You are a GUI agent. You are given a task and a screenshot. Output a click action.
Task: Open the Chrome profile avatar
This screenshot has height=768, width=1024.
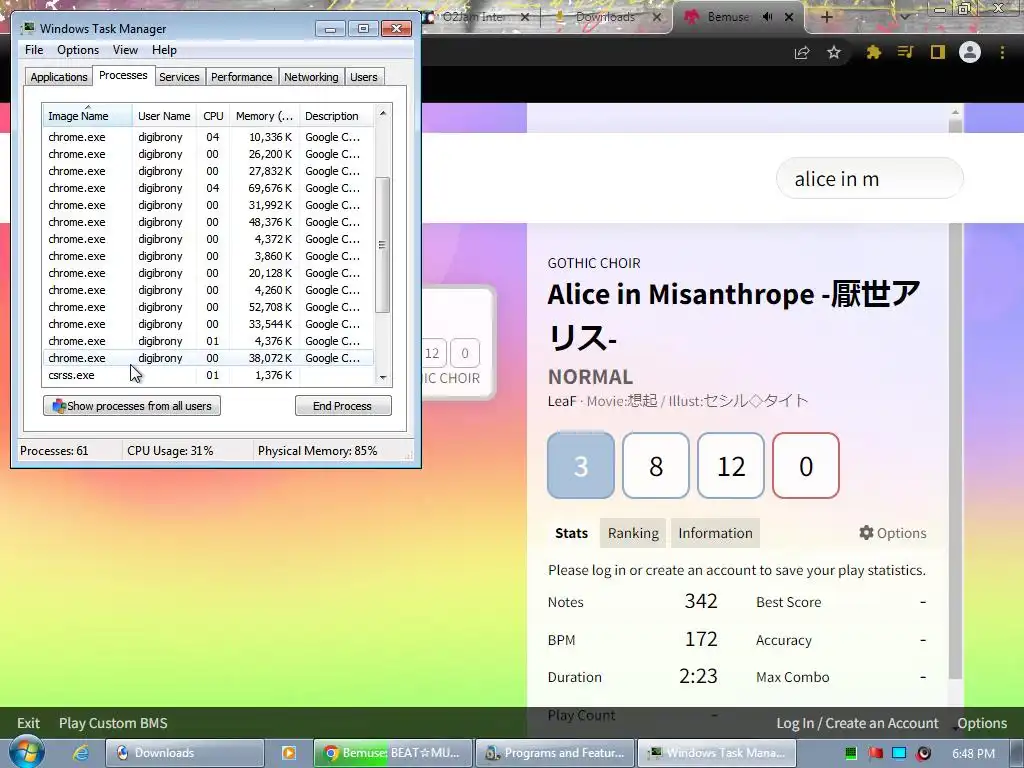970,52
